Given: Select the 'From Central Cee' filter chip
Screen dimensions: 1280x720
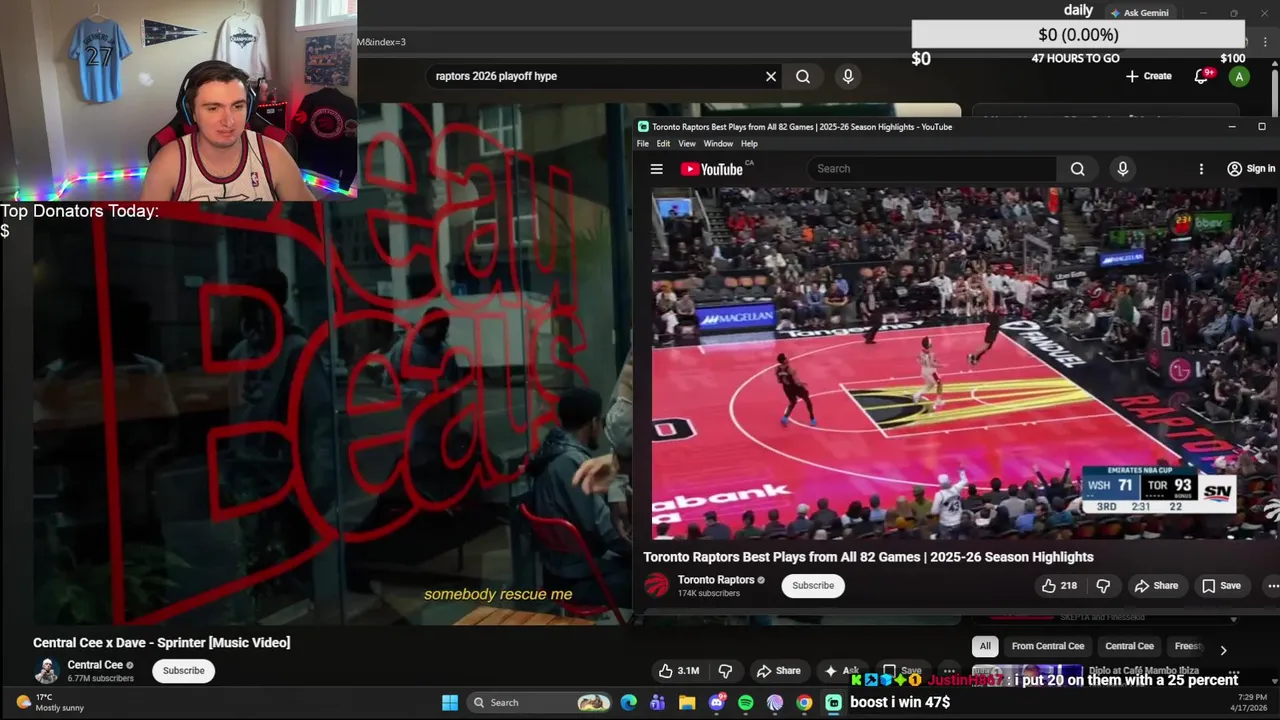Looking at the screenshot, I should tap(1048, 646).
